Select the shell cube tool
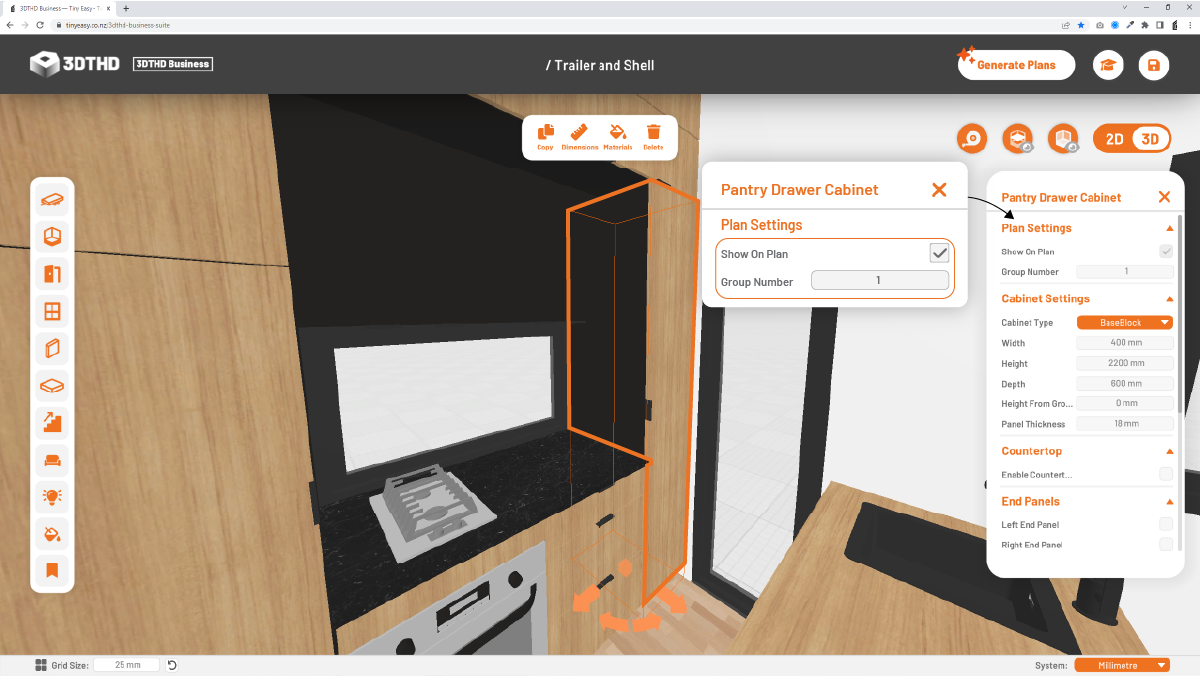The image size is (1200, 676). click(x=53, y=237)
